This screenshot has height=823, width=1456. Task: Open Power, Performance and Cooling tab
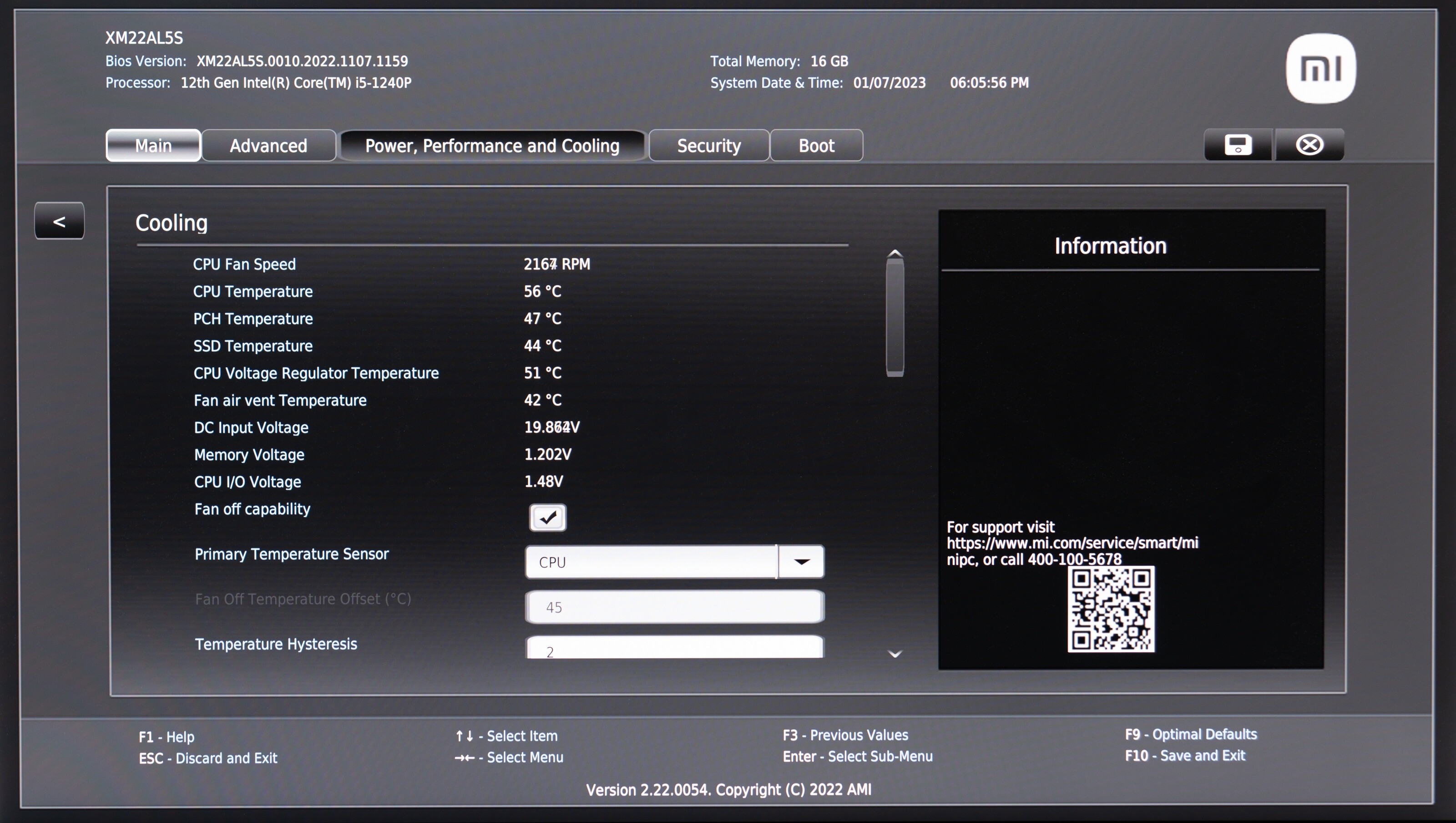click(x=492, y=146)
